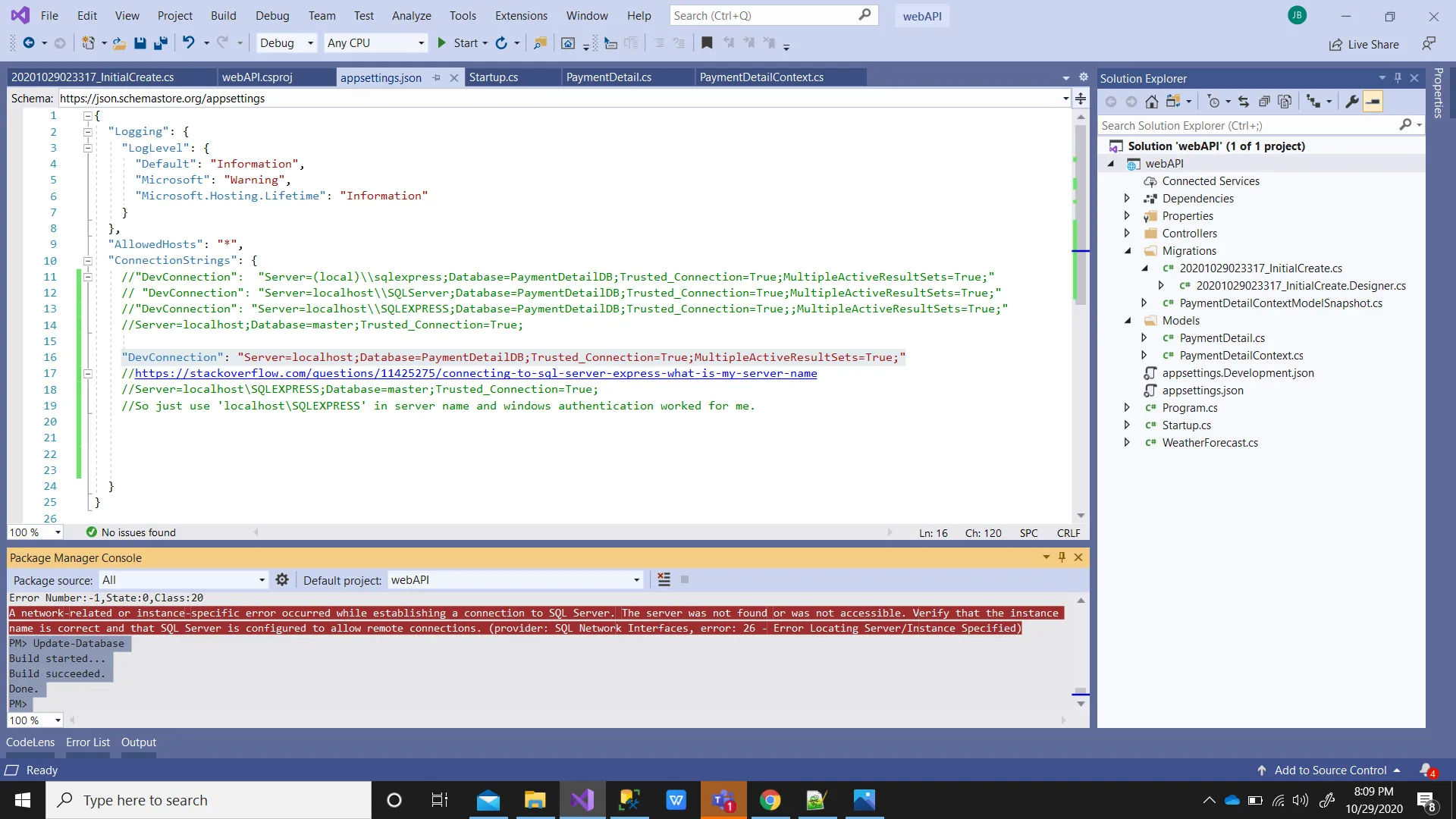Screen dimensions: 1456x819
Task: Click the Search (Ctrl+Q) box
Action: (x=773, y=15)
